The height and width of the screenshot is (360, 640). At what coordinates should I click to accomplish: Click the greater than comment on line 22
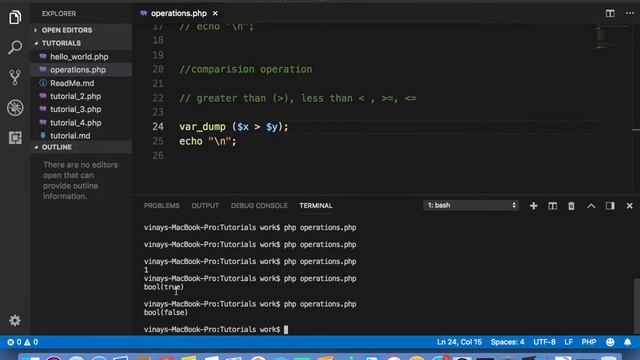298,98
